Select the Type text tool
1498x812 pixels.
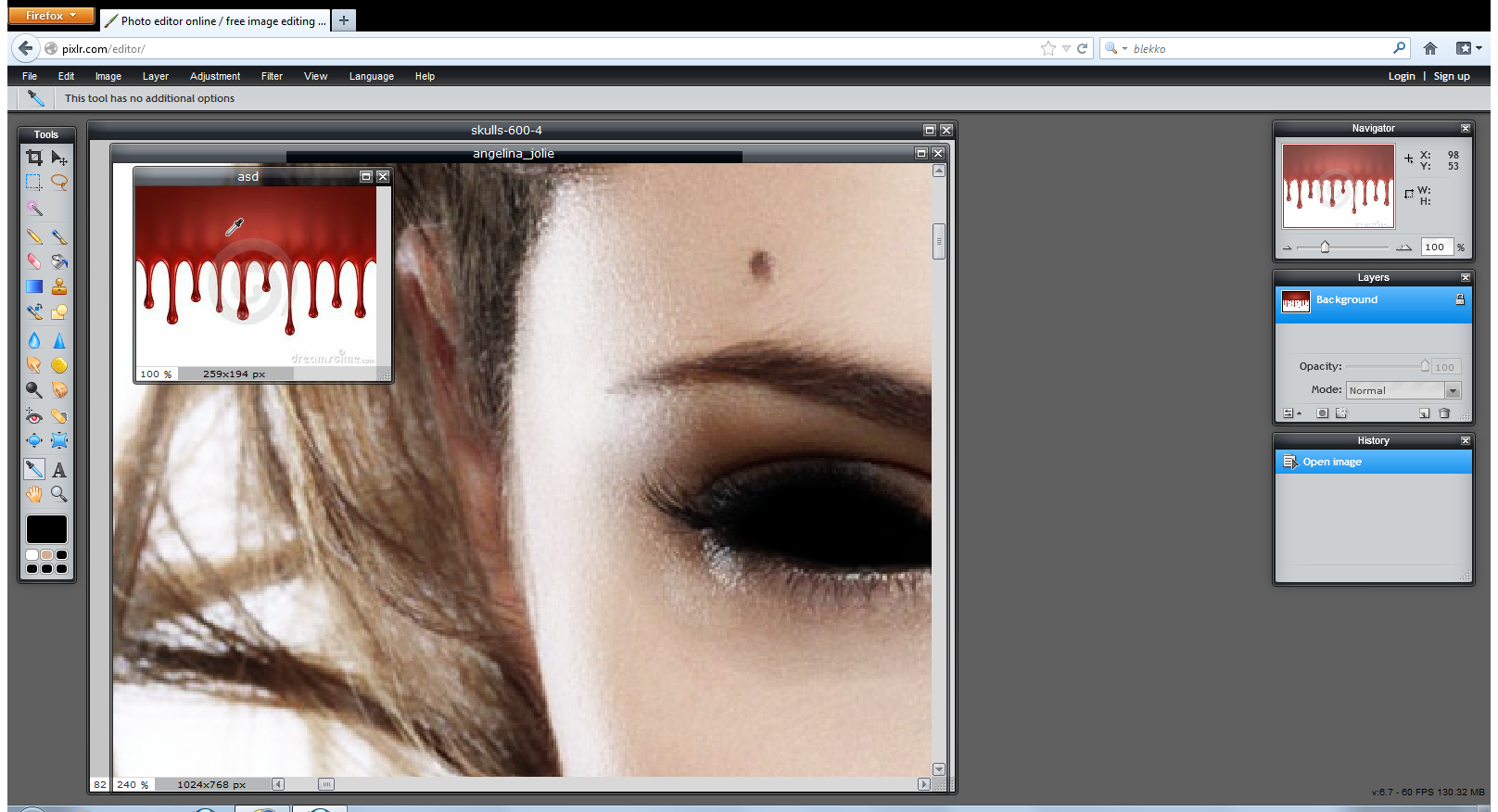(59, 469)
